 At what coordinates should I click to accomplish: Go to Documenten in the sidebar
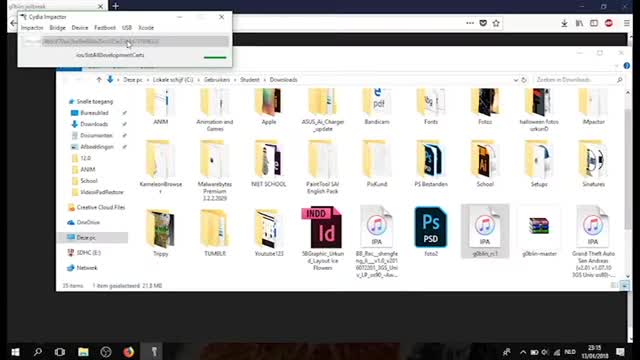(x=96, y=135)
